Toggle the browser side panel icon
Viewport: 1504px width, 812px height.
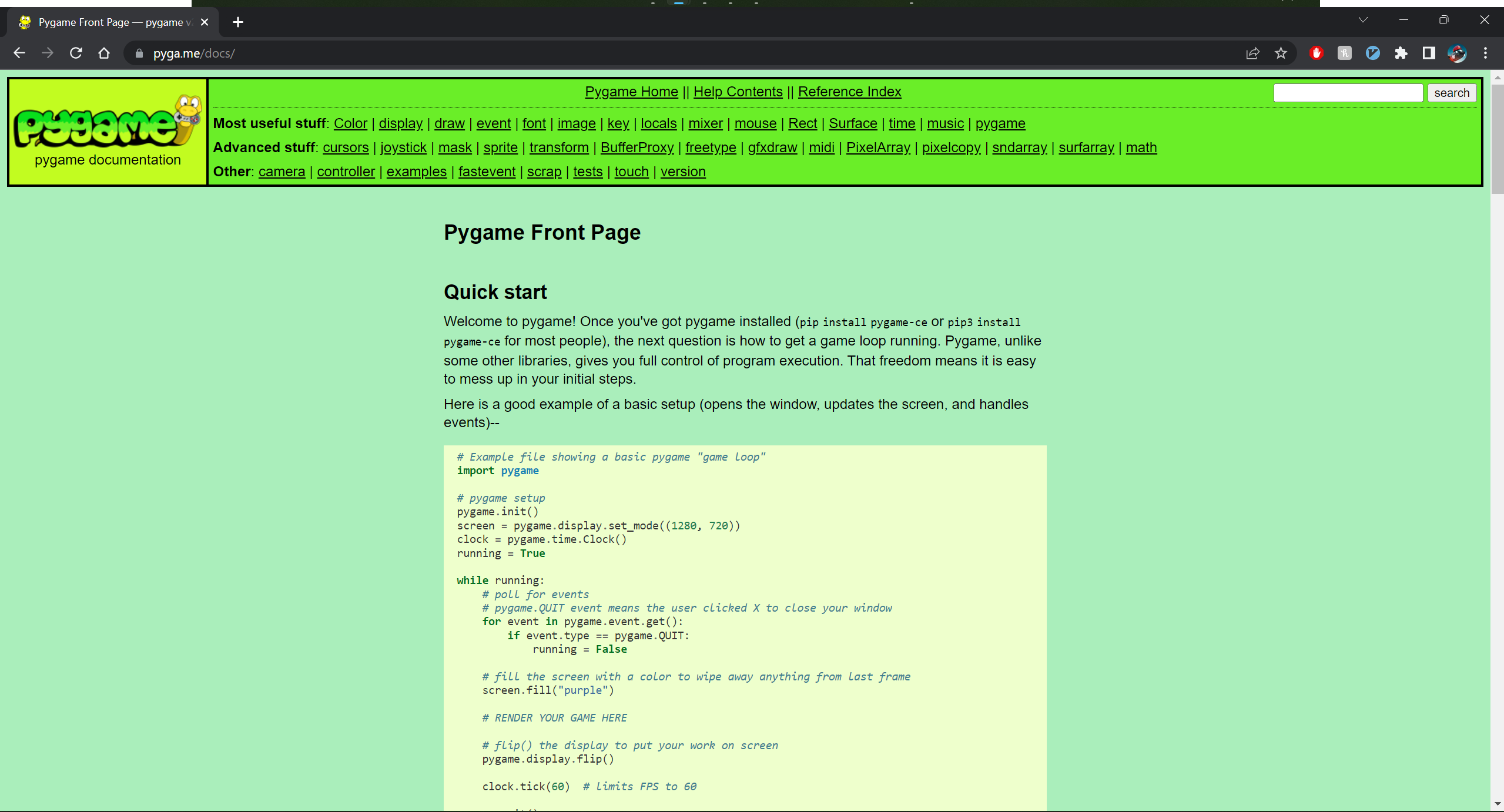click(1429, 53)
